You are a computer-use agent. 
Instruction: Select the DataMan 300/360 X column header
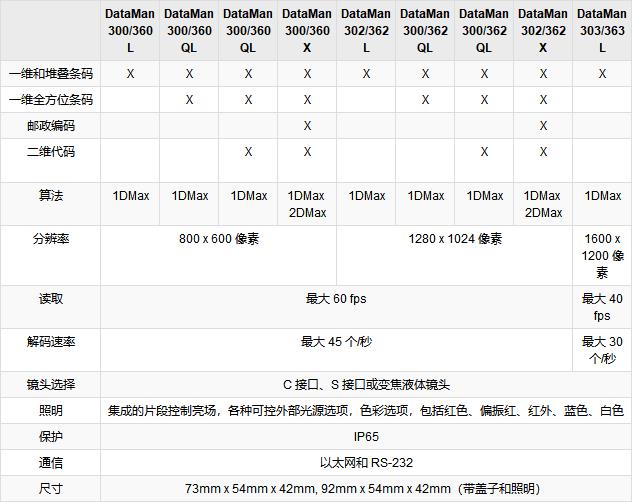pos(307,31)
